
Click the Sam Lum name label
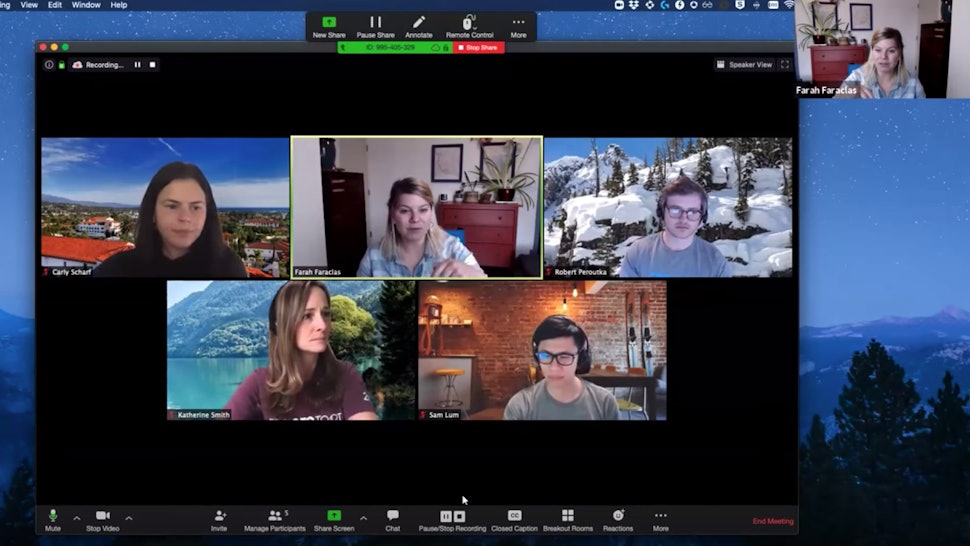coord(444,415)
